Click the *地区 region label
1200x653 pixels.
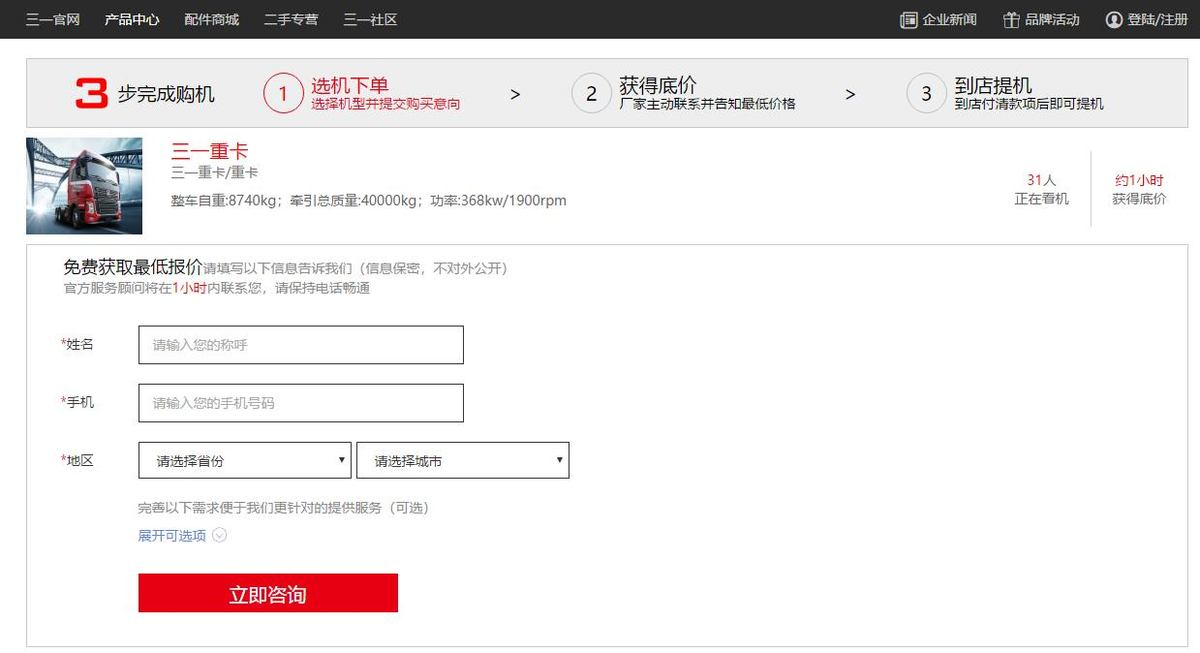[x=77, y=460]
